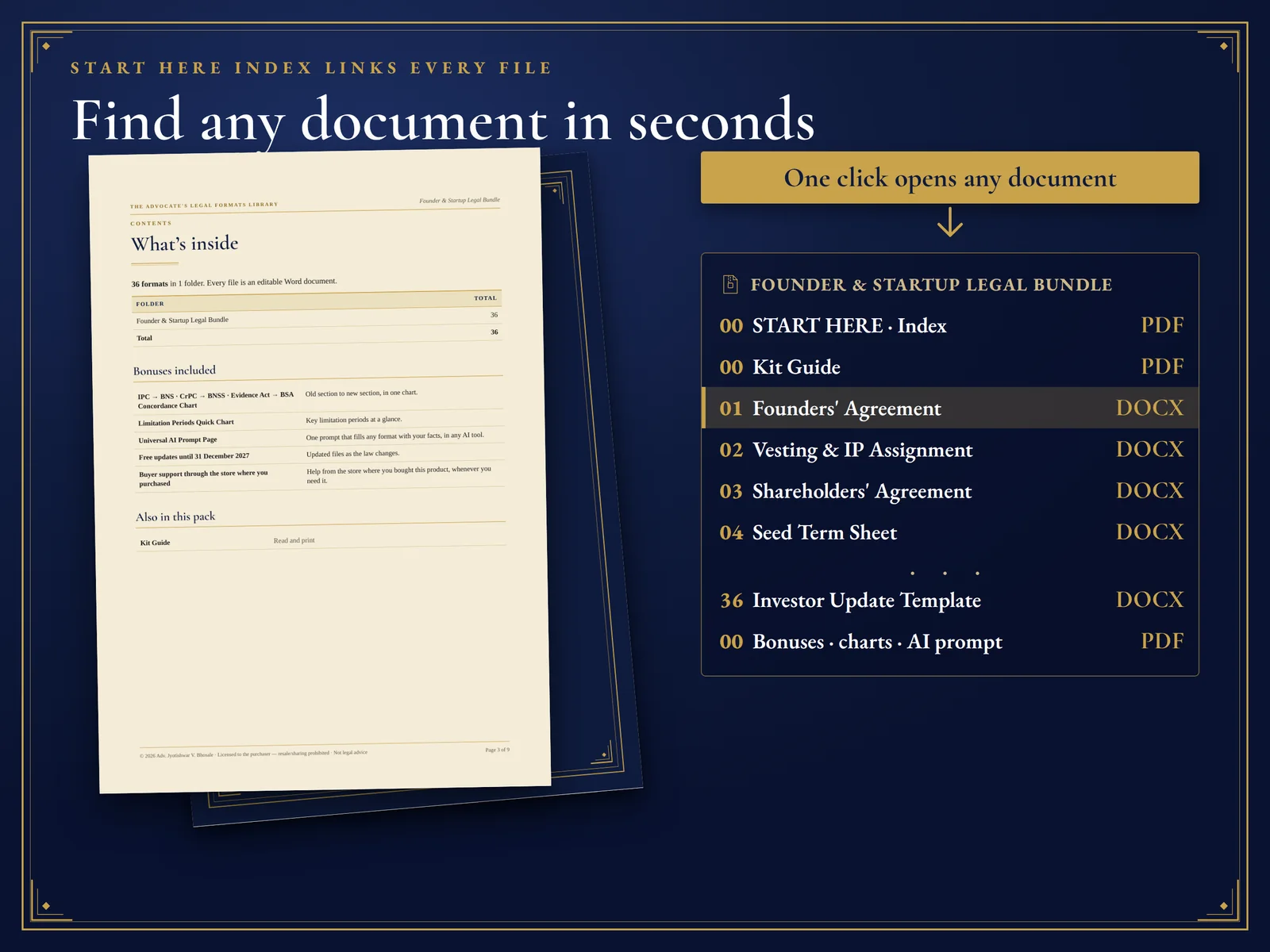Click the 'One click opens any document' banner
The width and height of the screenshot is (1270, 952).
pyautogui.click(x=949, y=178)
